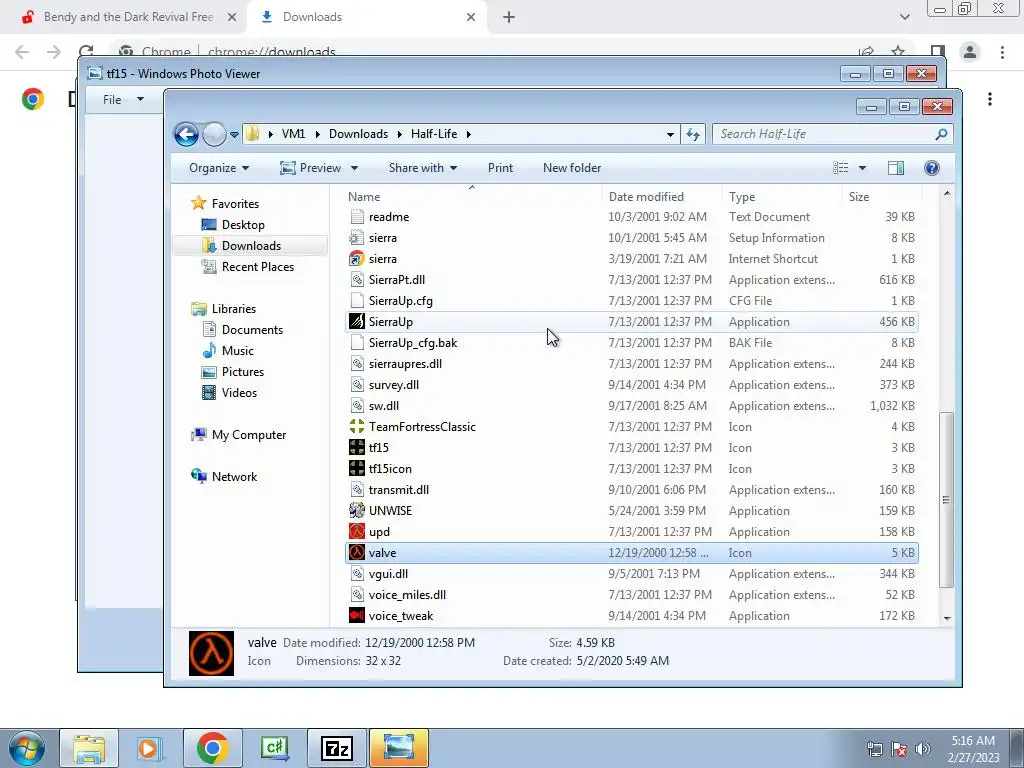Click the Print toolbar button
The image size is (1024, 768).
pos(500,168)
